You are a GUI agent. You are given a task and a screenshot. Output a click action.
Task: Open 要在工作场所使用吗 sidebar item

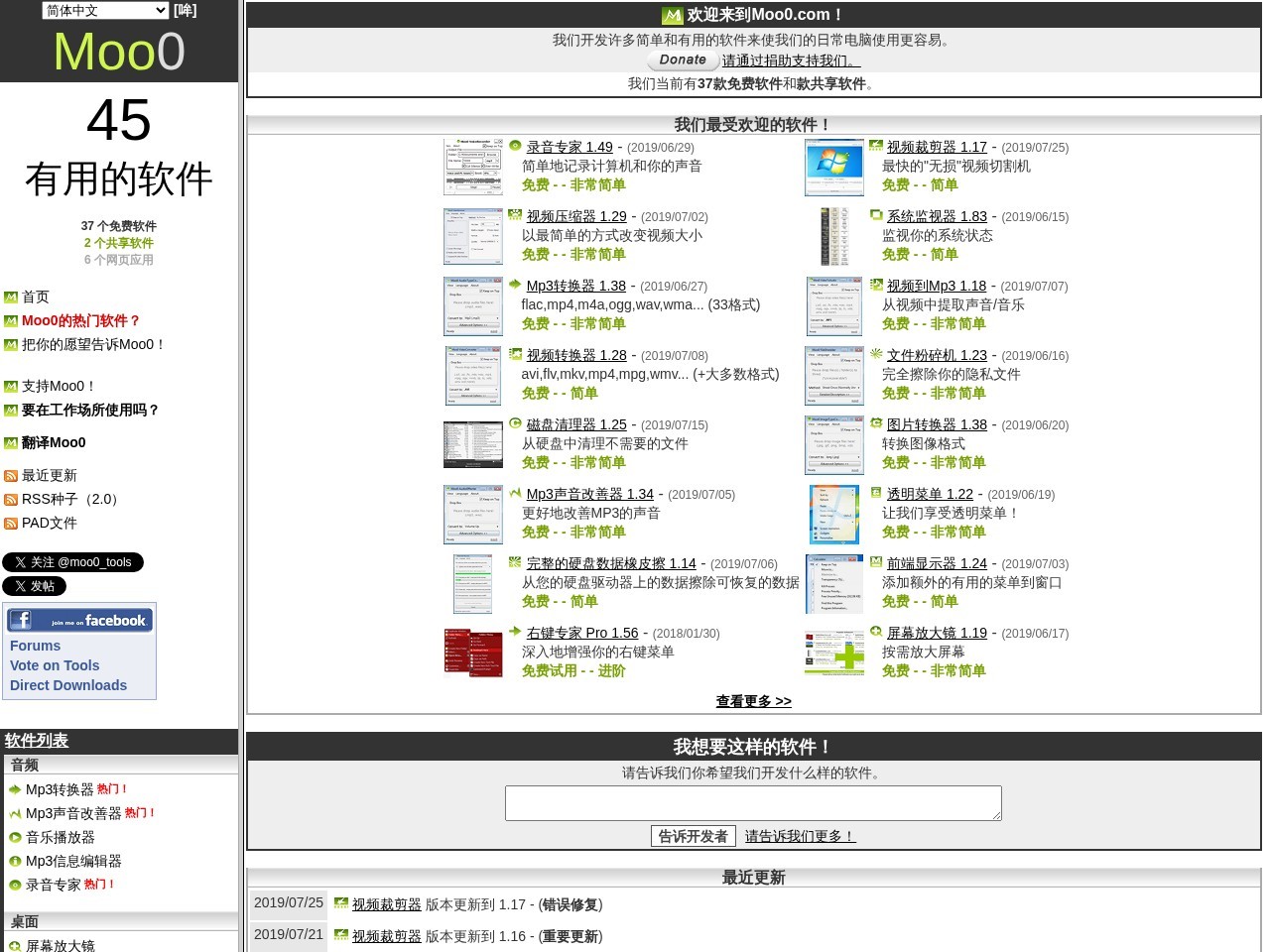click(x=90, y=410)
